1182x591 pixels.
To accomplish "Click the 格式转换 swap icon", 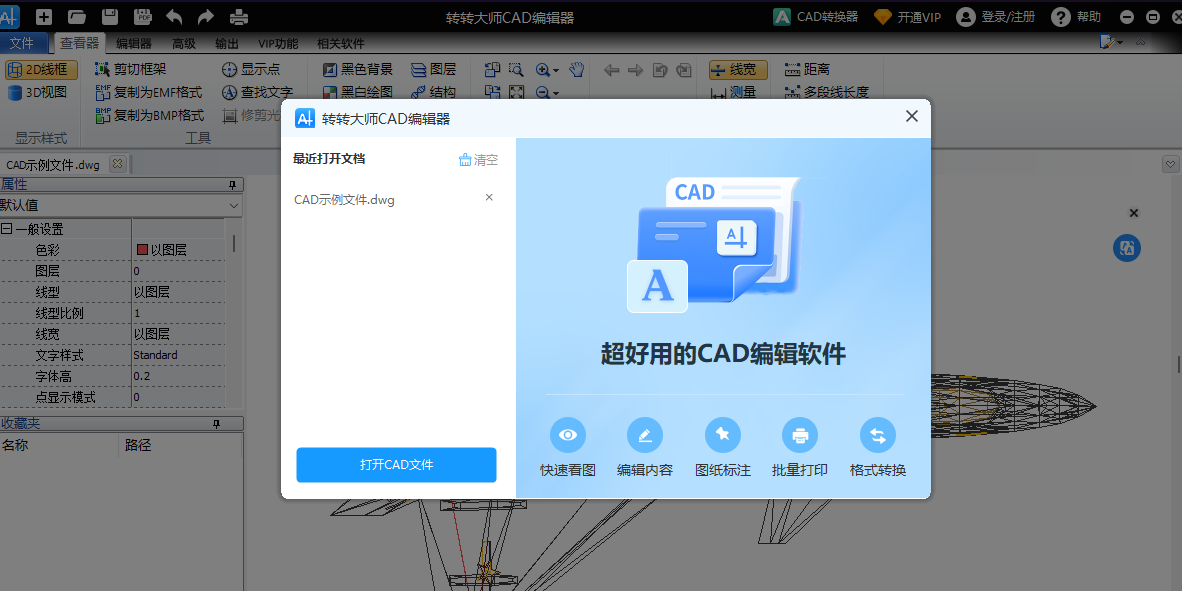I will coord(878,435).
